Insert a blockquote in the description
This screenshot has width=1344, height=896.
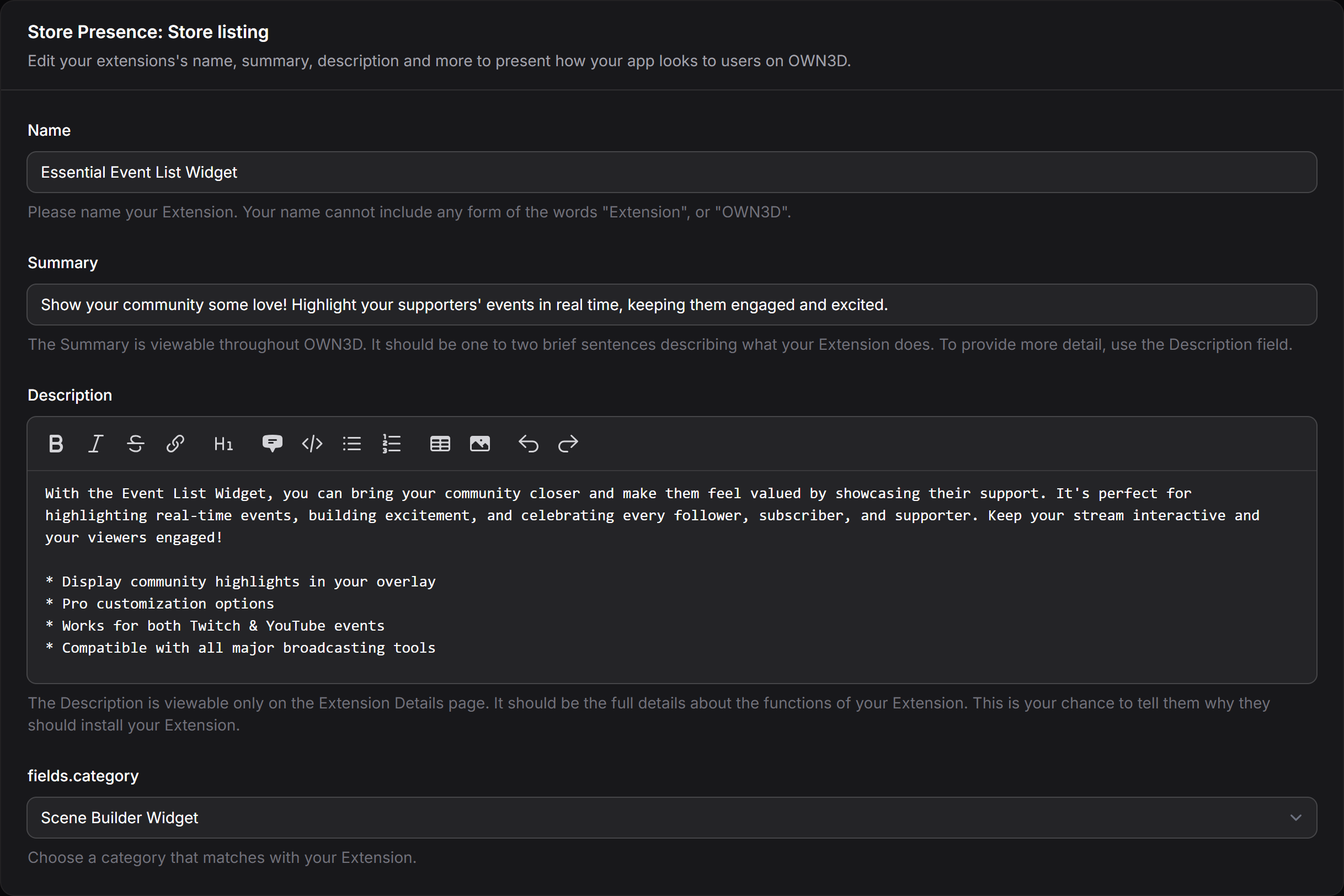272,444
